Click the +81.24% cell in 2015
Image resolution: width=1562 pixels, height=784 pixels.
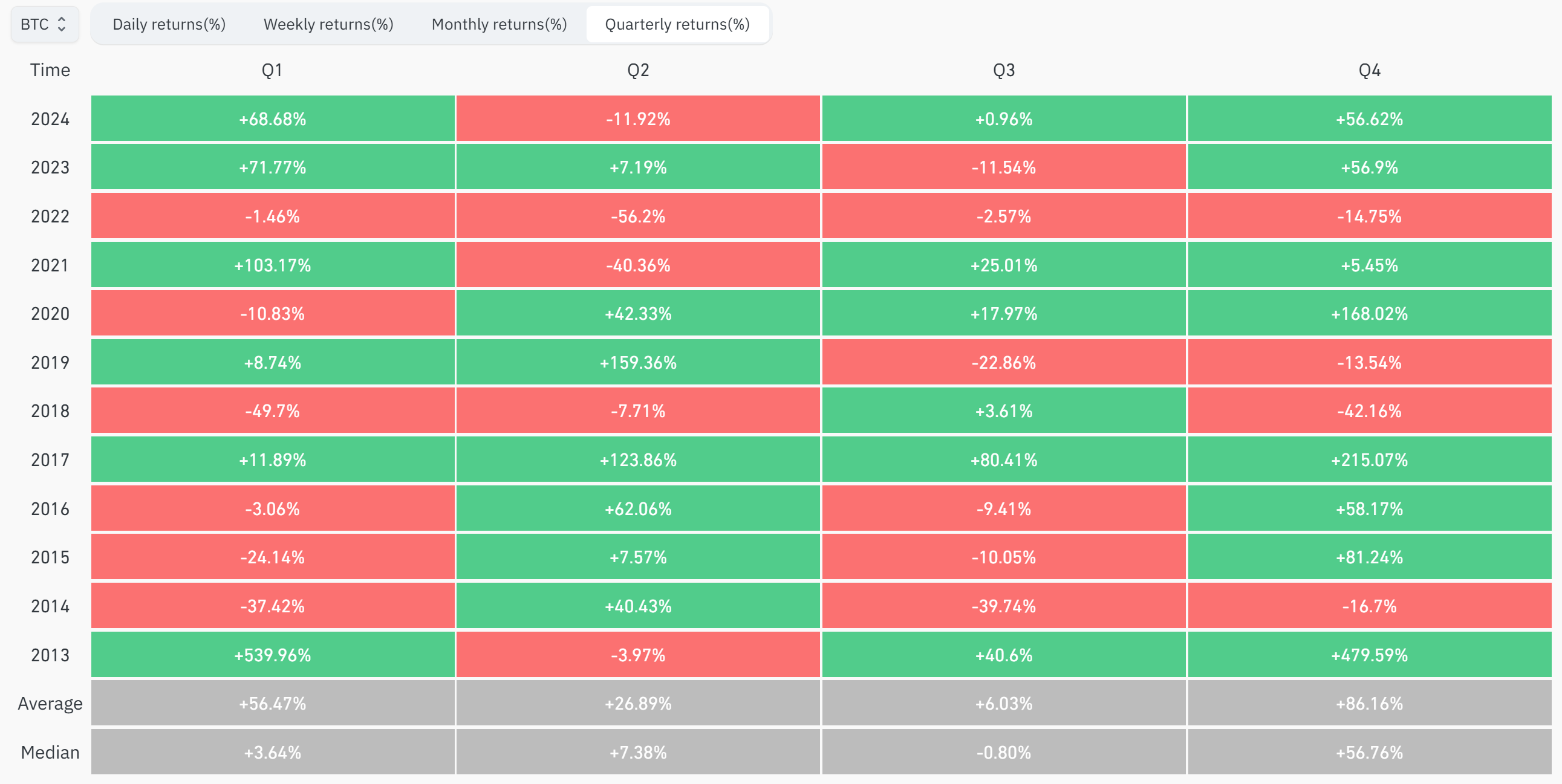tap(1369, 557)
